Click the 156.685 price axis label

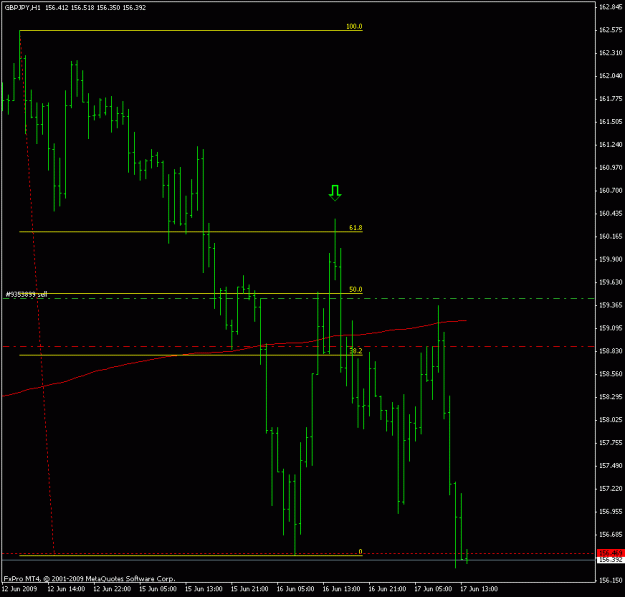(611, 534)
